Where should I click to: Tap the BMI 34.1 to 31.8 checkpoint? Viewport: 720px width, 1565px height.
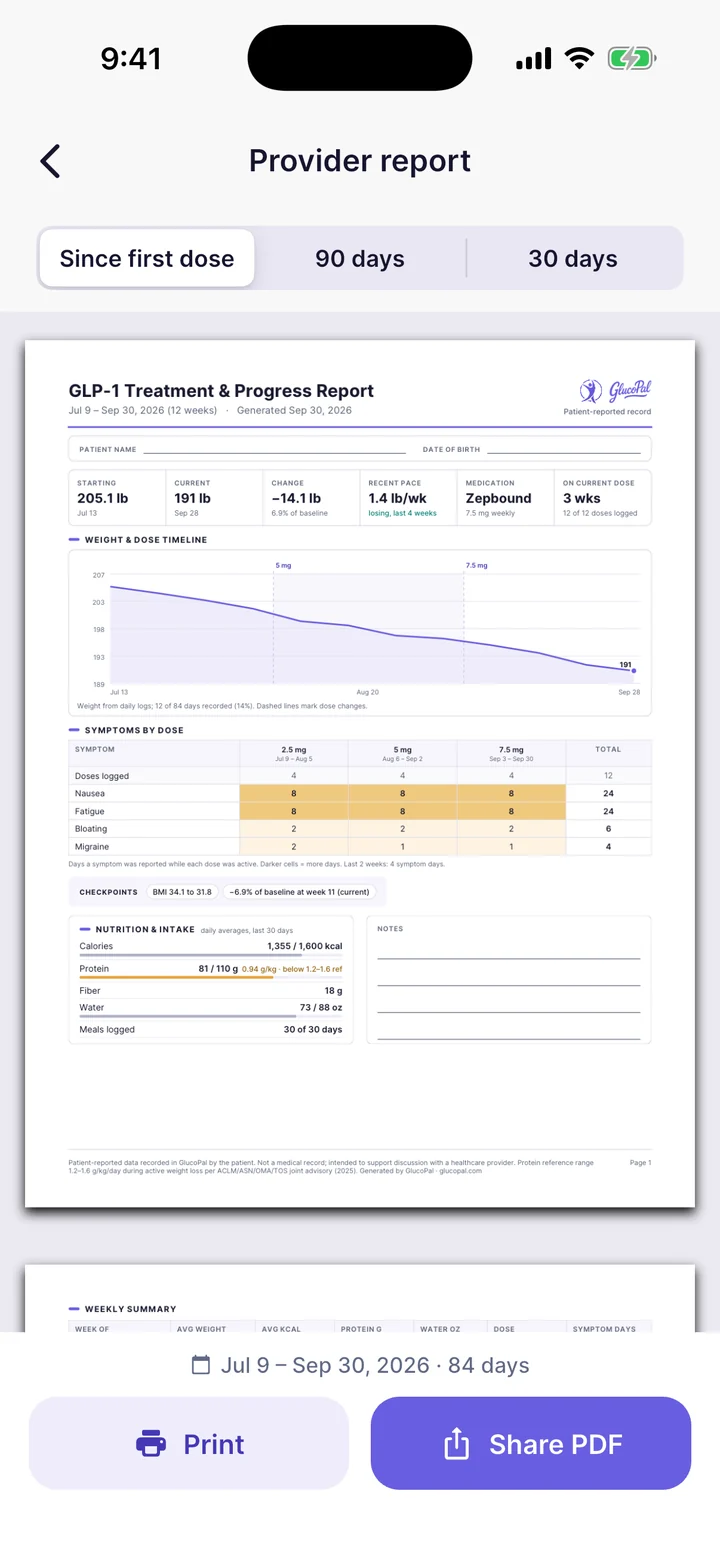tap(182, 891)
